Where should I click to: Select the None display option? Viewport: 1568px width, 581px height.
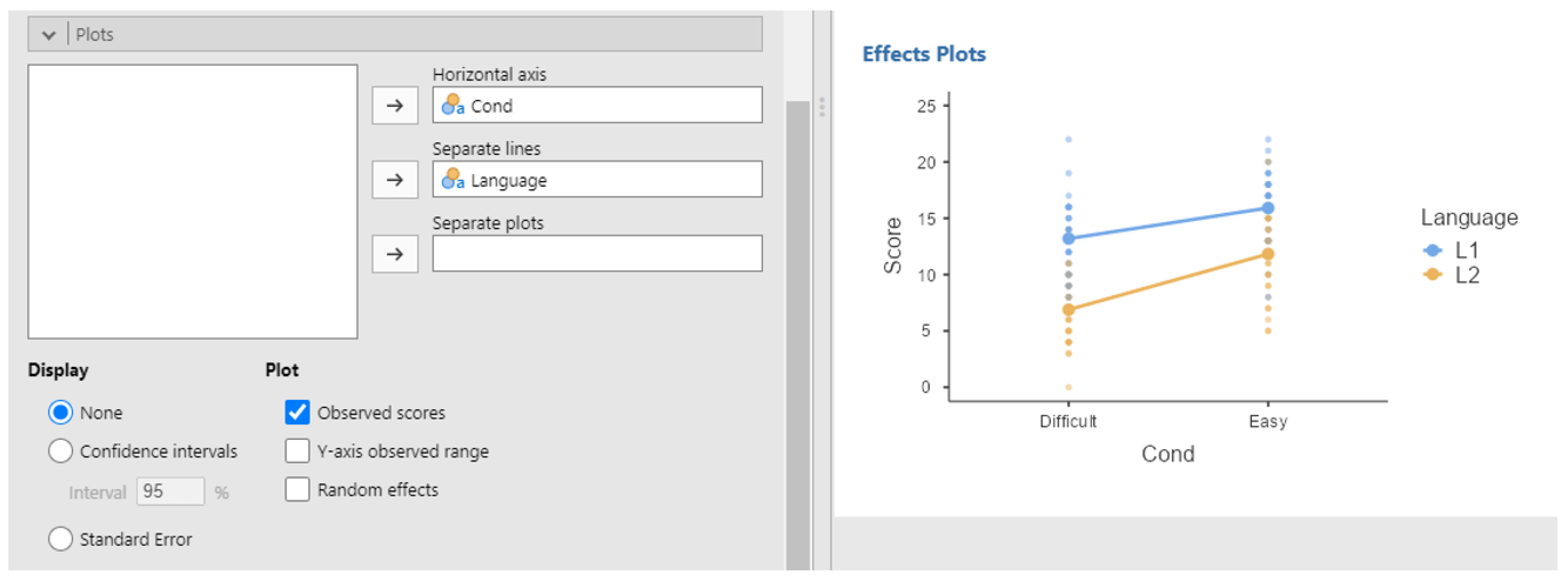(x=60, y=413)
